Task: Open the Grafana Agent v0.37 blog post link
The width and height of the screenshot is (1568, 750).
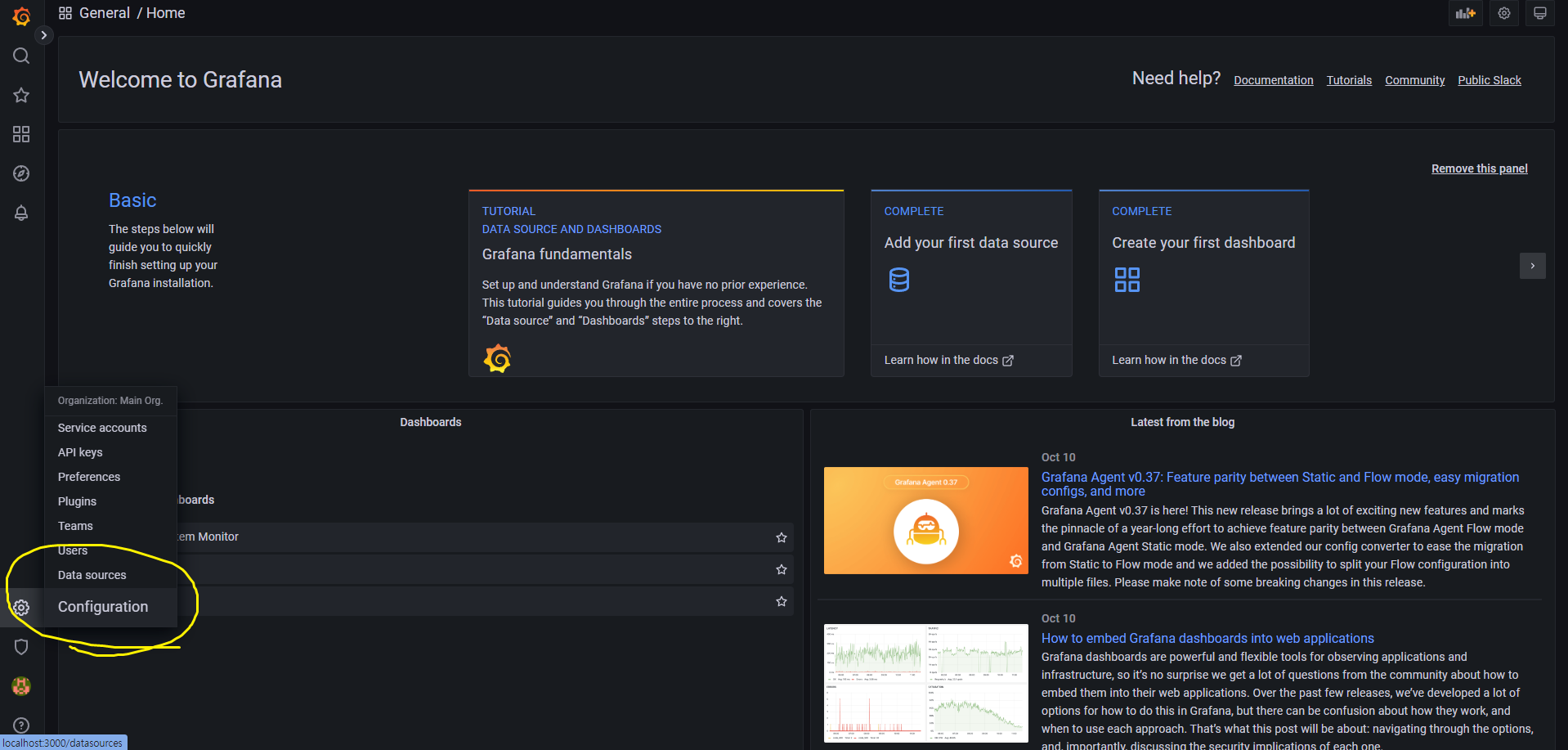Action: (1280, 484)
